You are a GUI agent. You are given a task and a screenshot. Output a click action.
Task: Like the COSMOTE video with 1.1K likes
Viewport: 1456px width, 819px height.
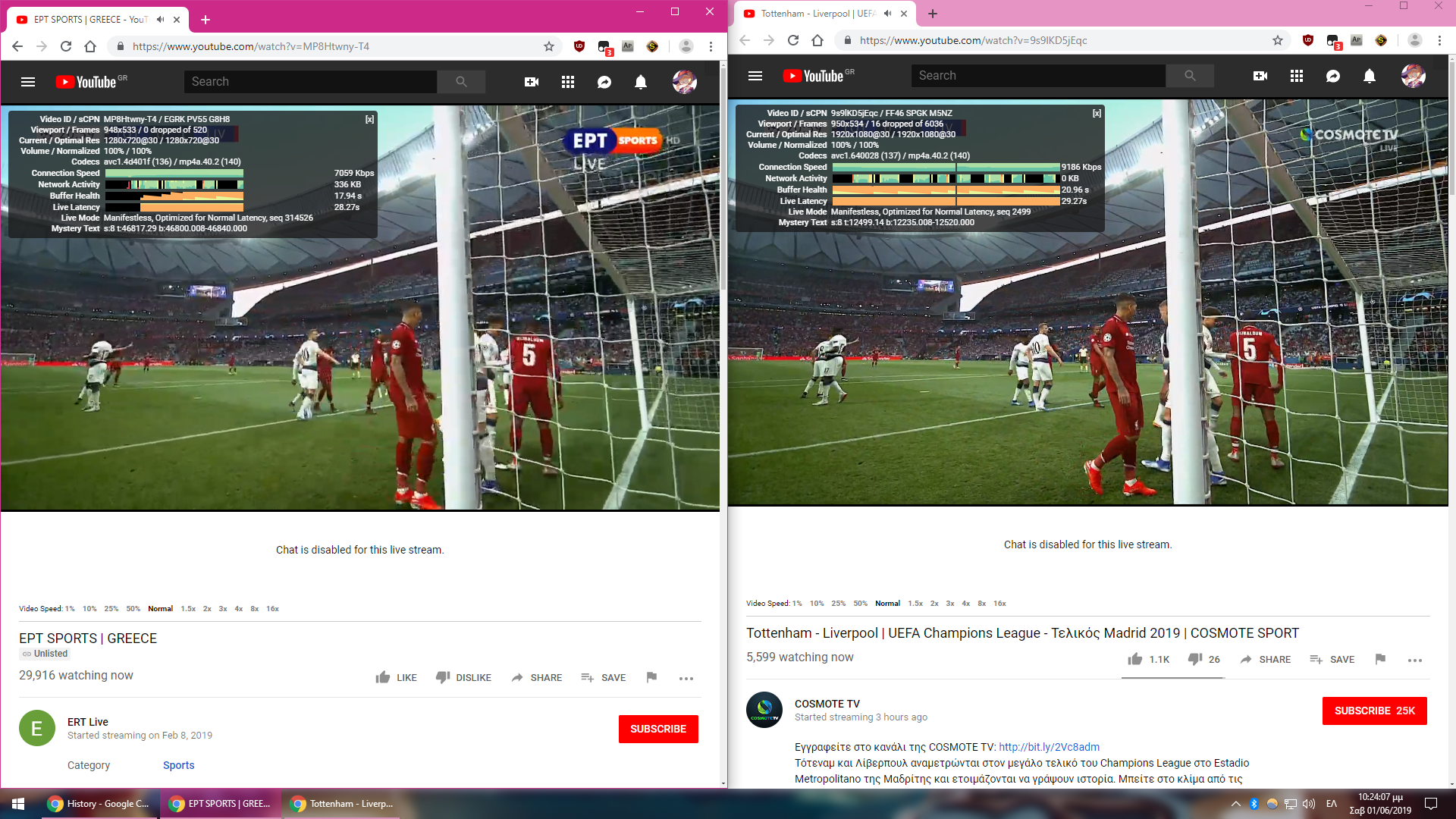[x=1148, y=659]
